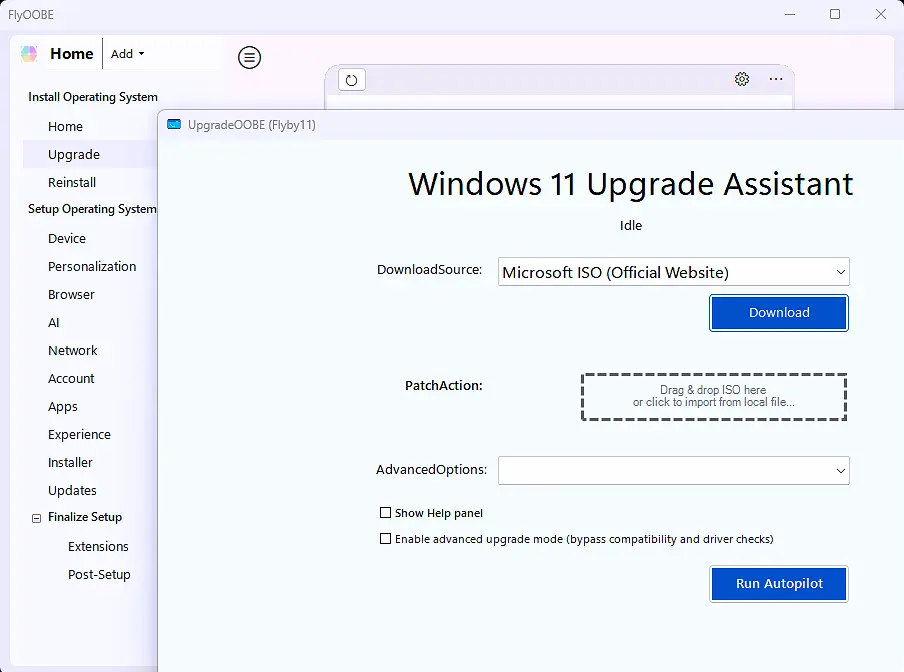The image size is (904, 672).
Task: Open the settings gear icon
Action: 742,79
